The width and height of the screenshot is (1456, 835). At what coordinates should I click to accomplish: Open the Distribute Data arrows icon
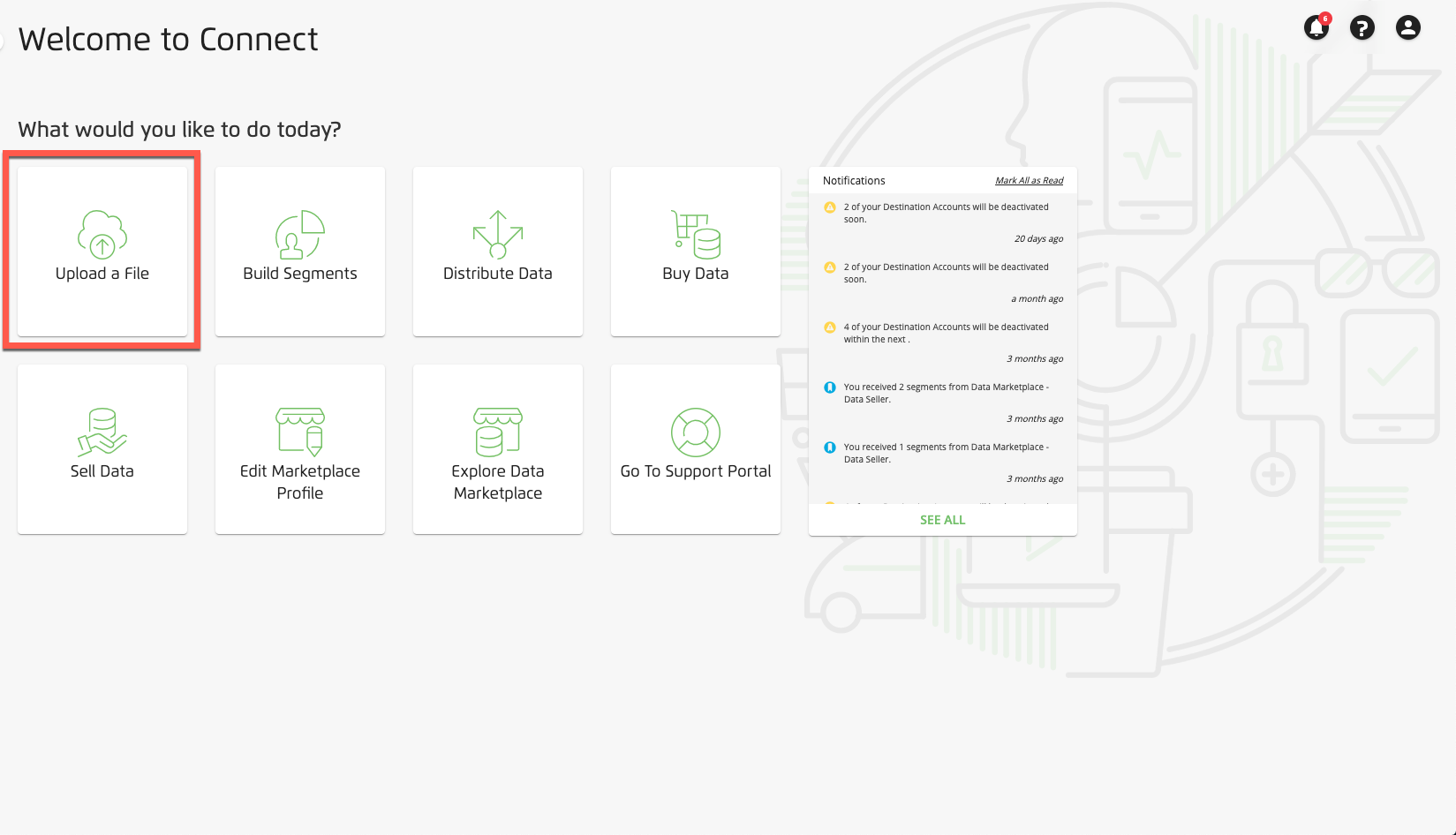(x=498, y=234)
